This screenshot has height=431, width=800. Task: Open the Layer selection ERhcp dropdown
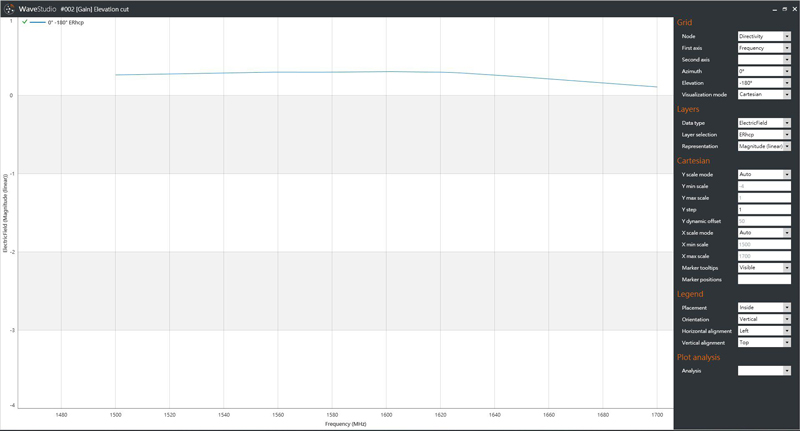point(764,134)
